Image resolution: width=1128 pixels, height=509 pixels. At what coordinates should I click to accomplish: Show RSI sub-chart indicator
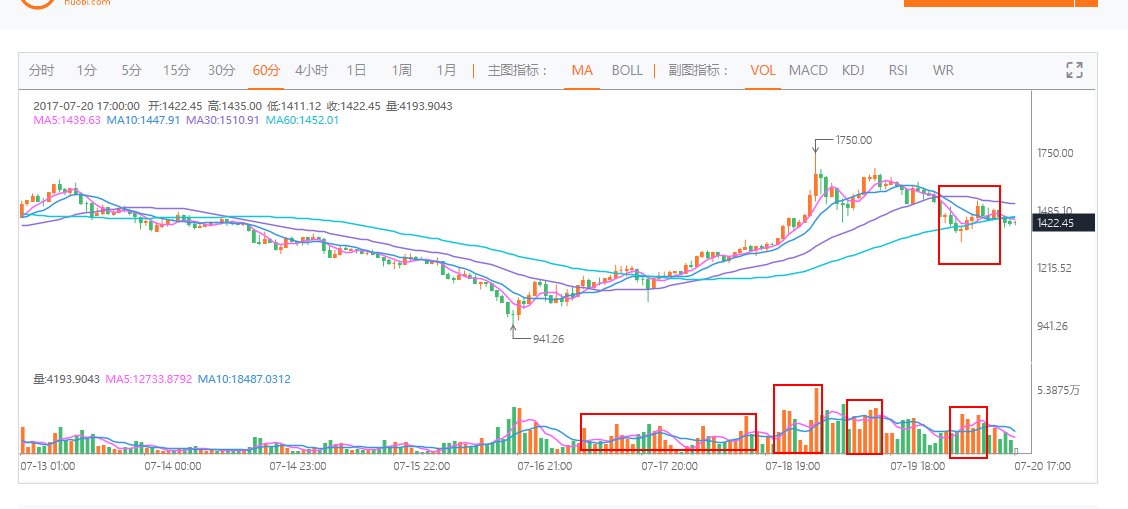(x=898, y=70)
